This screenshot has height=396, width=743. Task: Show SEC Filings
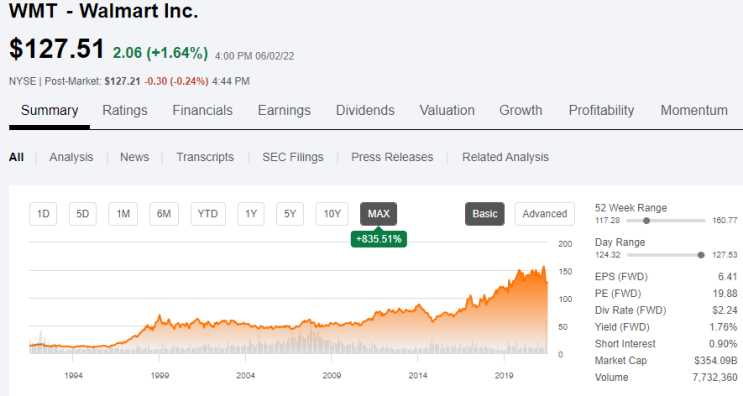click(x=292, y=157)
